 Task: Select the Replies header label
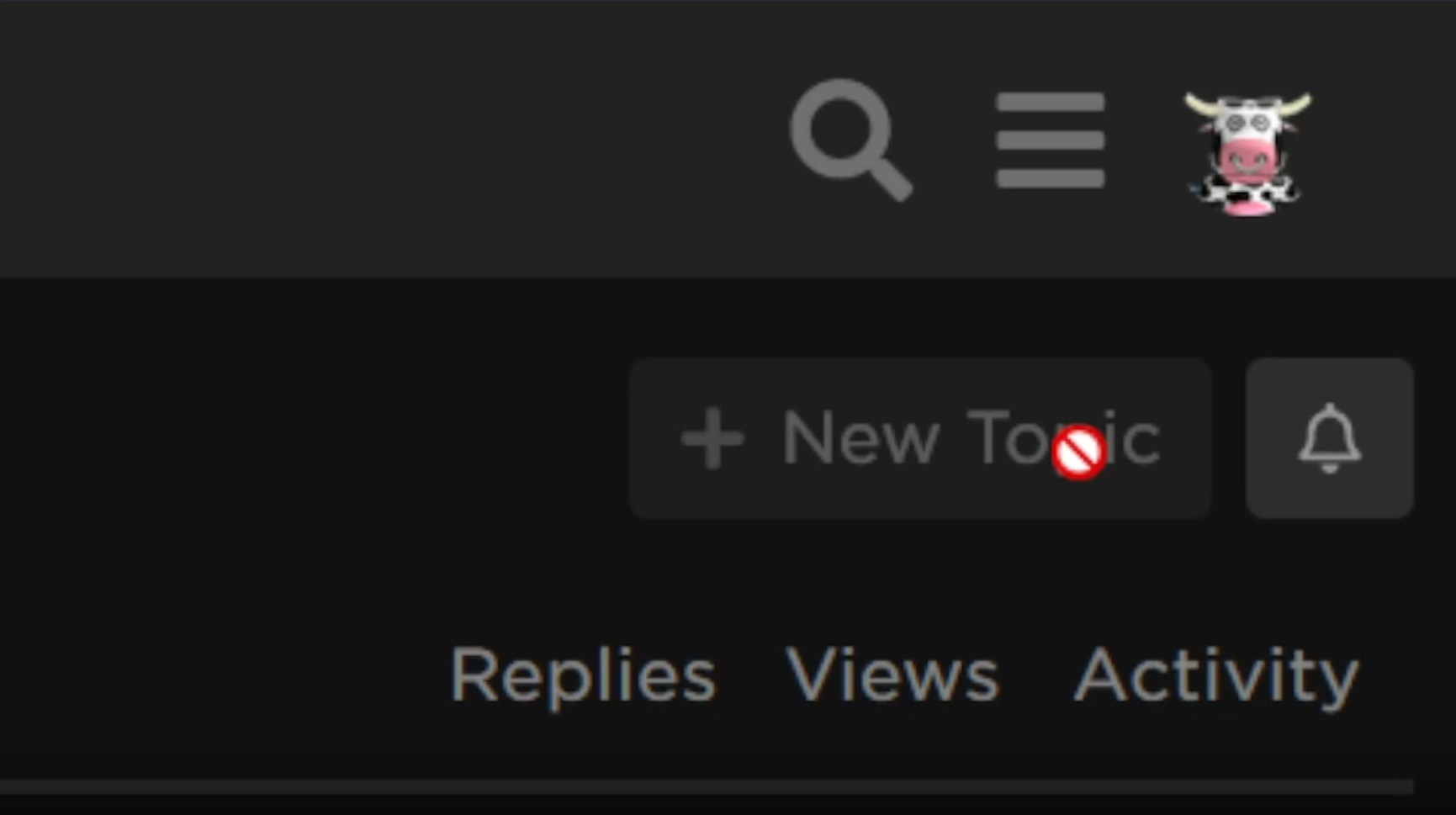coord(583,676)
